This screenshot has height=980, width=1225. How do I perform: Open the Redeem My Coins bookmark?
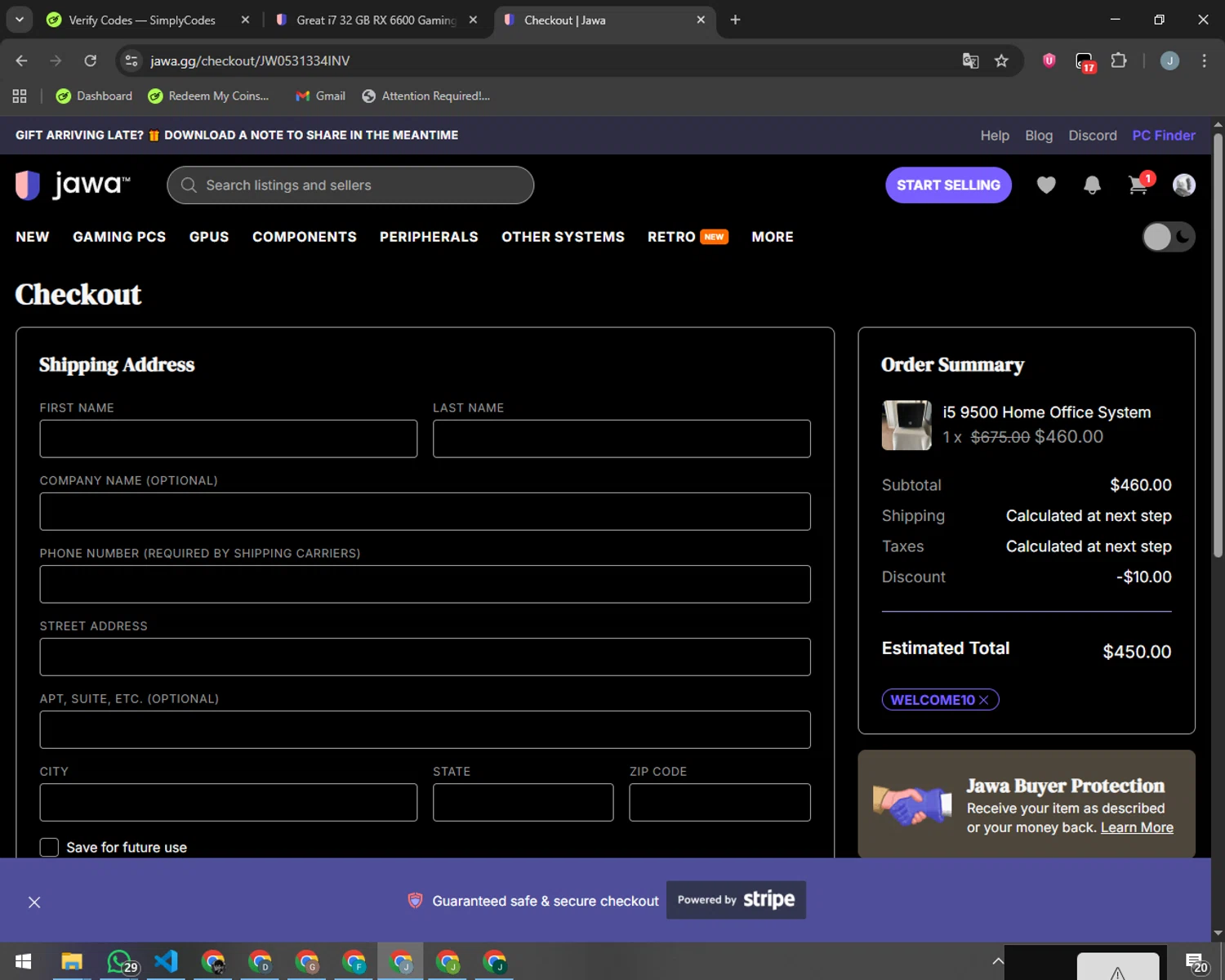click(x=208, y=96)
